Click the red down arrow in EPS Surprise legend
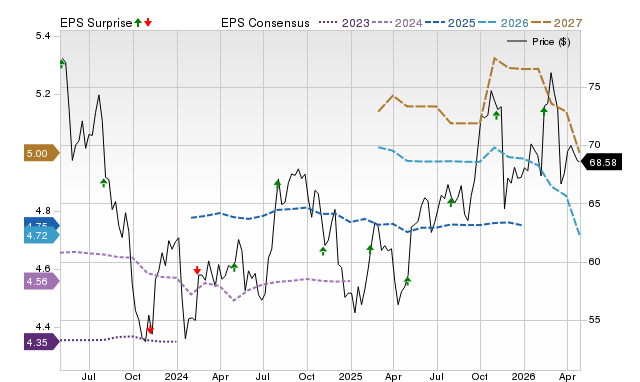 pyautogui.click(x=148, y=23)
